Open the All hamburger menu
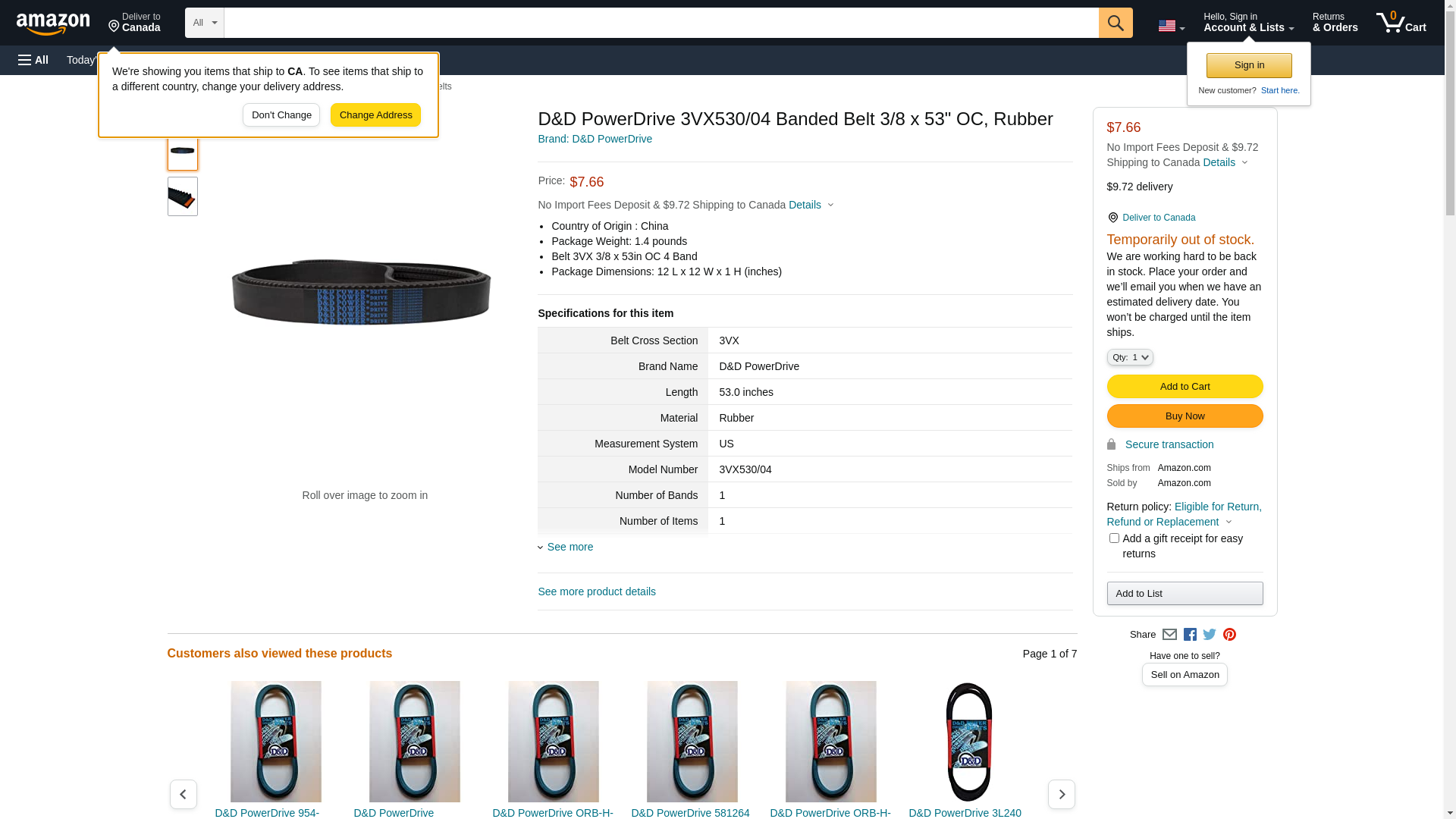 (33, 60)
